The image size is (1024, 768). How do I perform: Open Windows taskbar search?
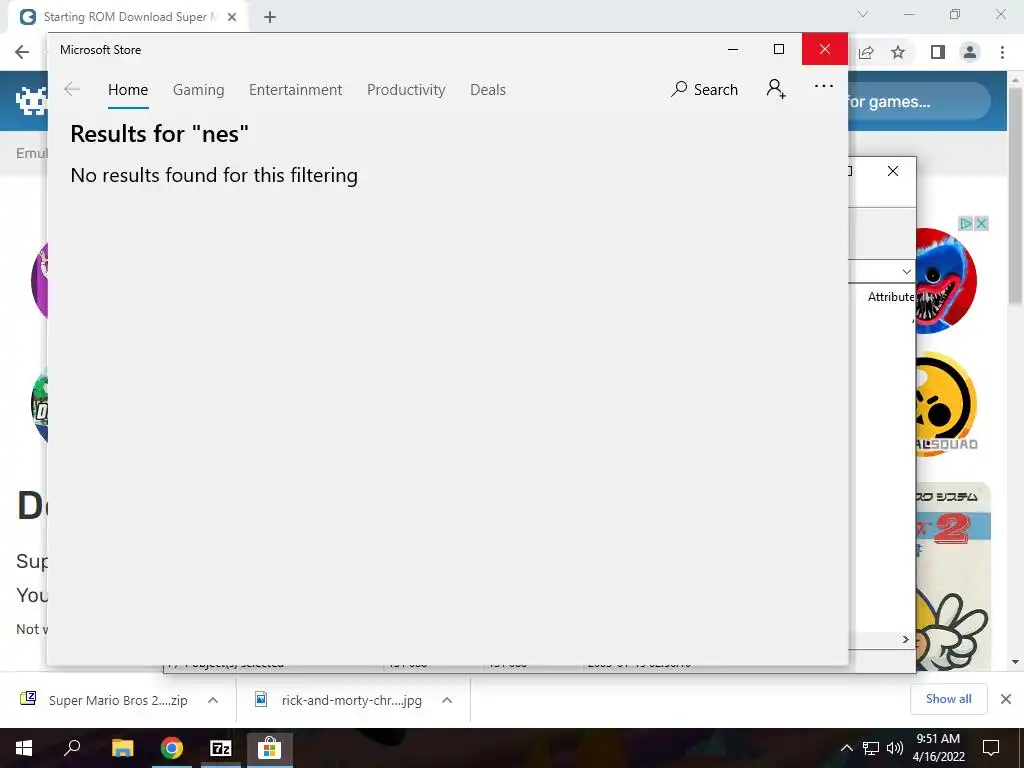pos(72,748)
